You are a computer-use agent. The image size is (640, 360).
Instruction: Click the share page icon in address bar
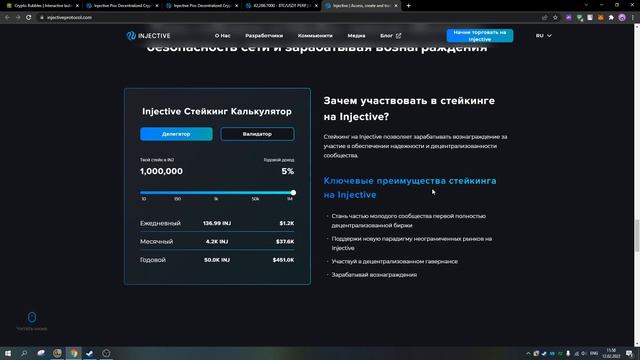point(544,18)
